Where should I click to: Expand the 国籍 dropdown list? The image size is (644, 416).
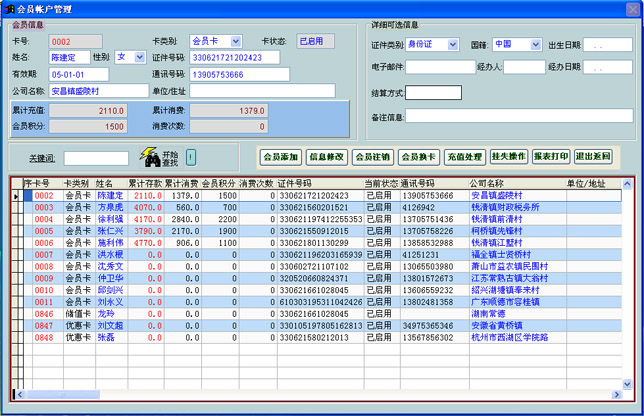tap(535, 45)
